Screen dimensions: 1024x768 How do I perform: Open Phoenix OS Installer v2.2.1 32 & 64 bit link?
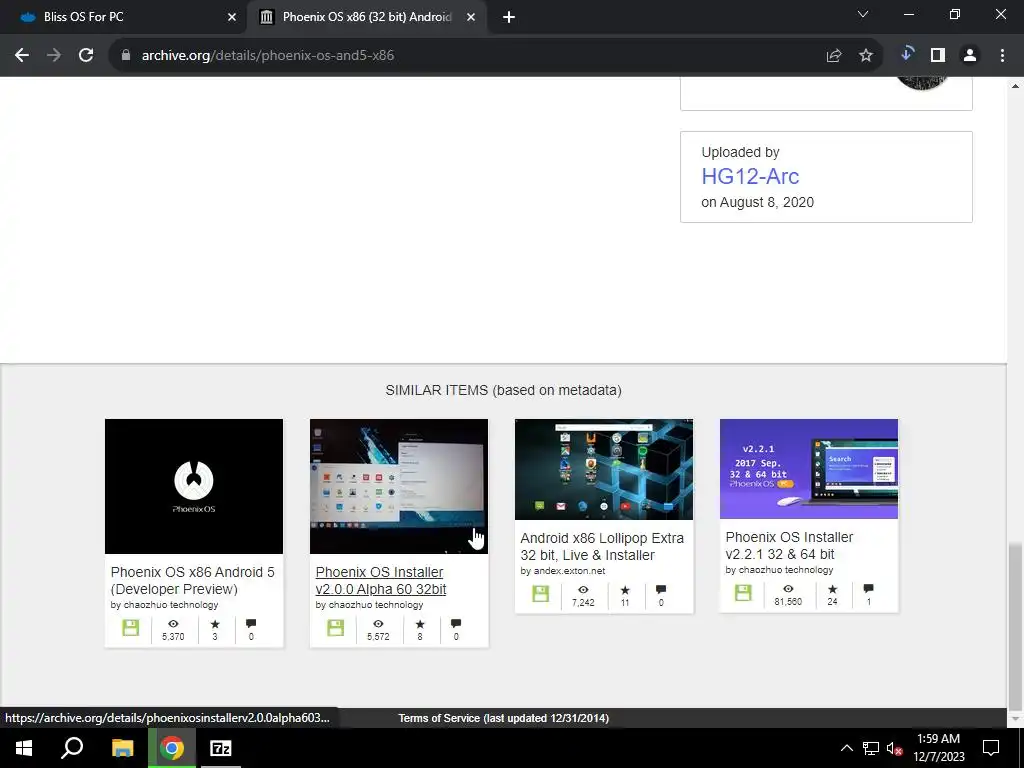790,545
